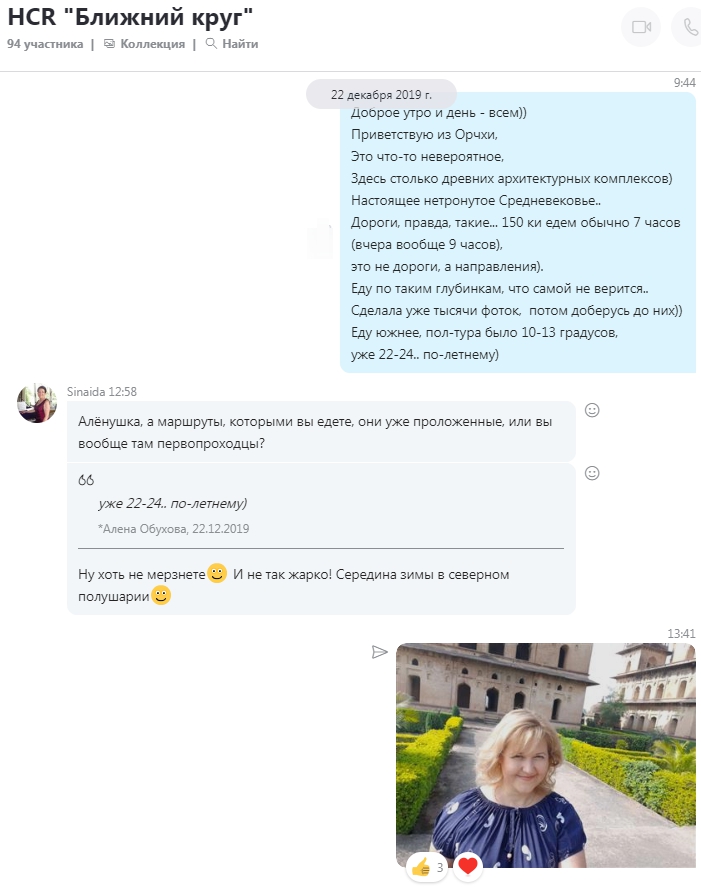Add reaction to Sinaida's quoted reply message
This screenshot has height=887, width=701.
(x=592, y=473)
